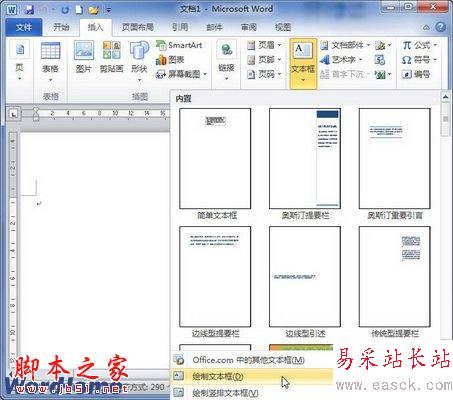Viewport: 453px width, 400px height.
Task: Minimize the ribbon with the caret icon
Action: (426, 28)
